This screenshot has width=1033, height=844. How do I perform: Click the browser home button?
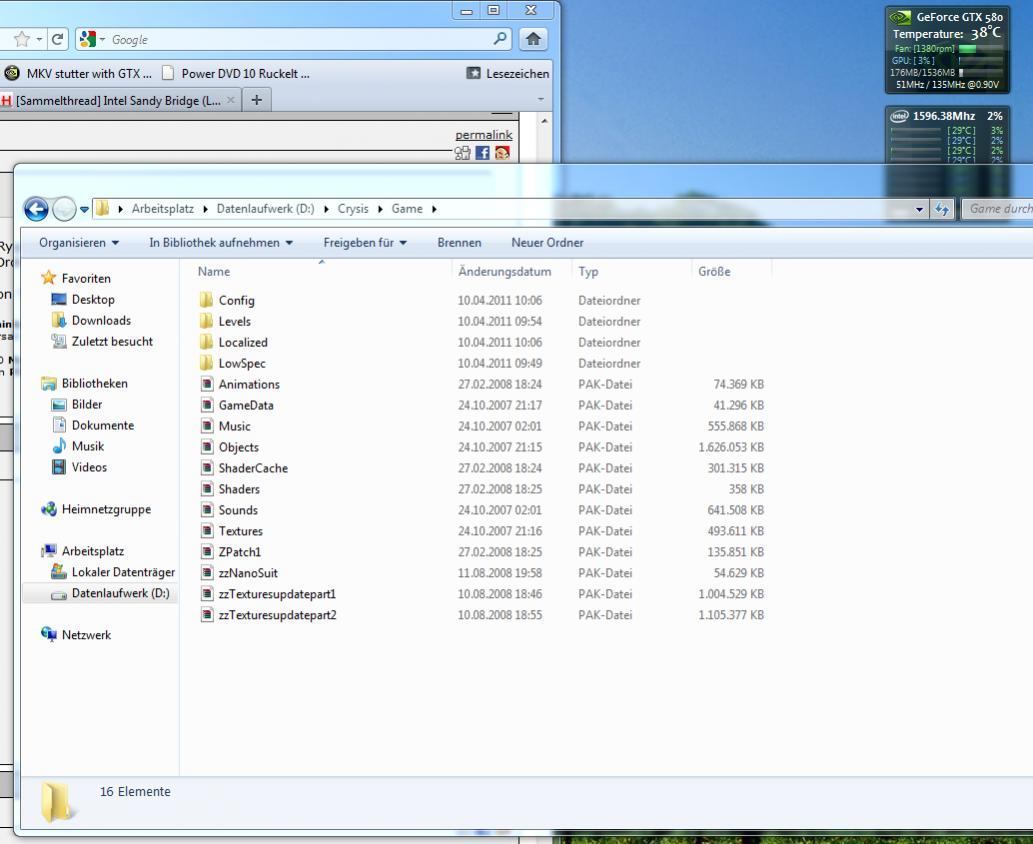click(x=534, y=40)
